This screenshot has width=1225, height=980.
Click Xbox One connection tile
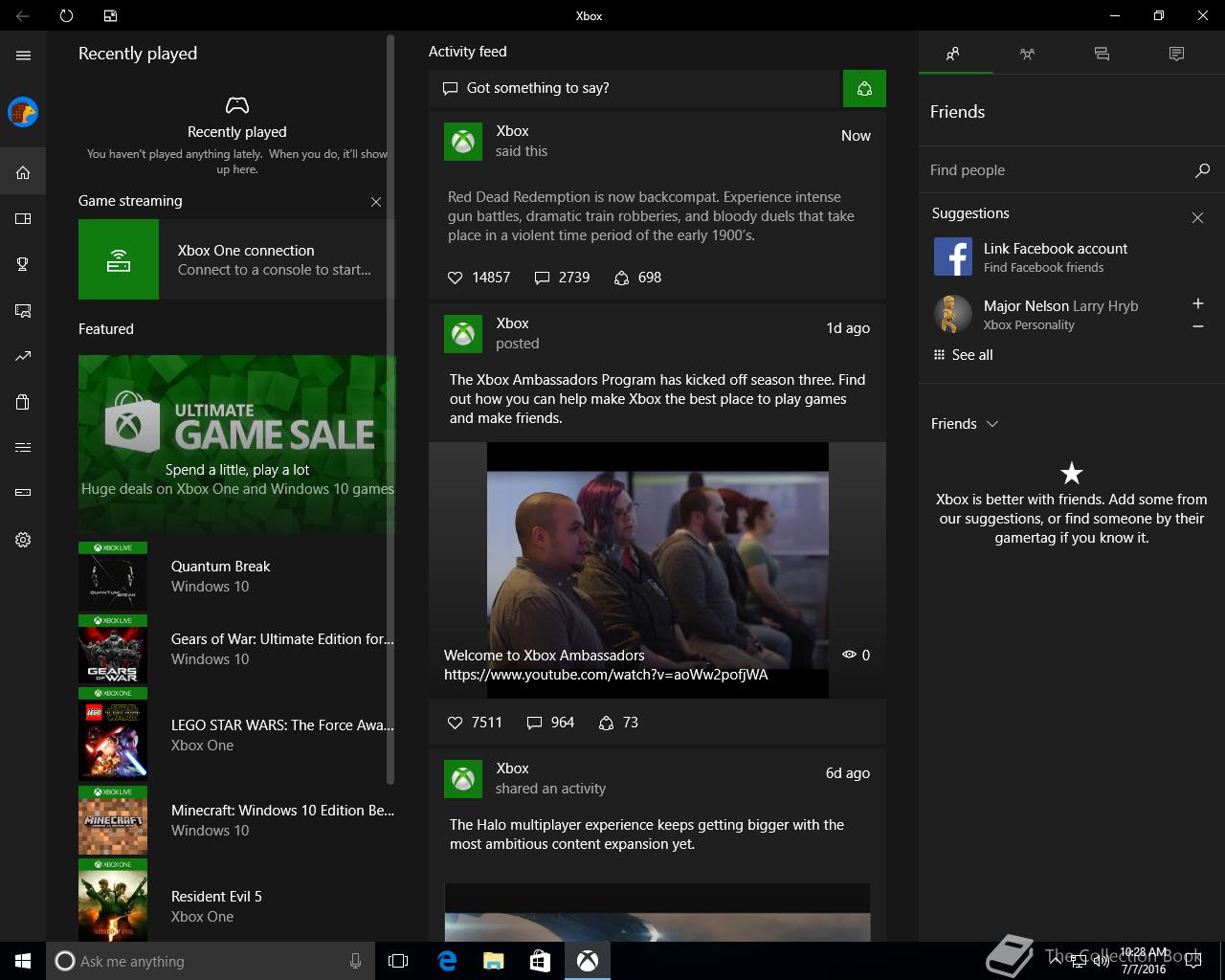coord(236,259)
